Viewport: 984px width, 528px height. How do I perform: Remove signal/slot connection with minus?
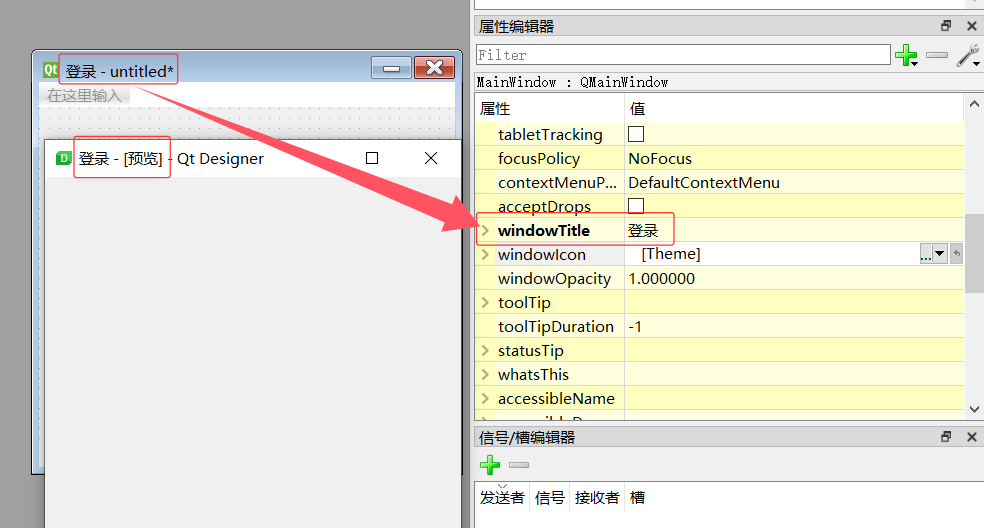coord(519,465)
